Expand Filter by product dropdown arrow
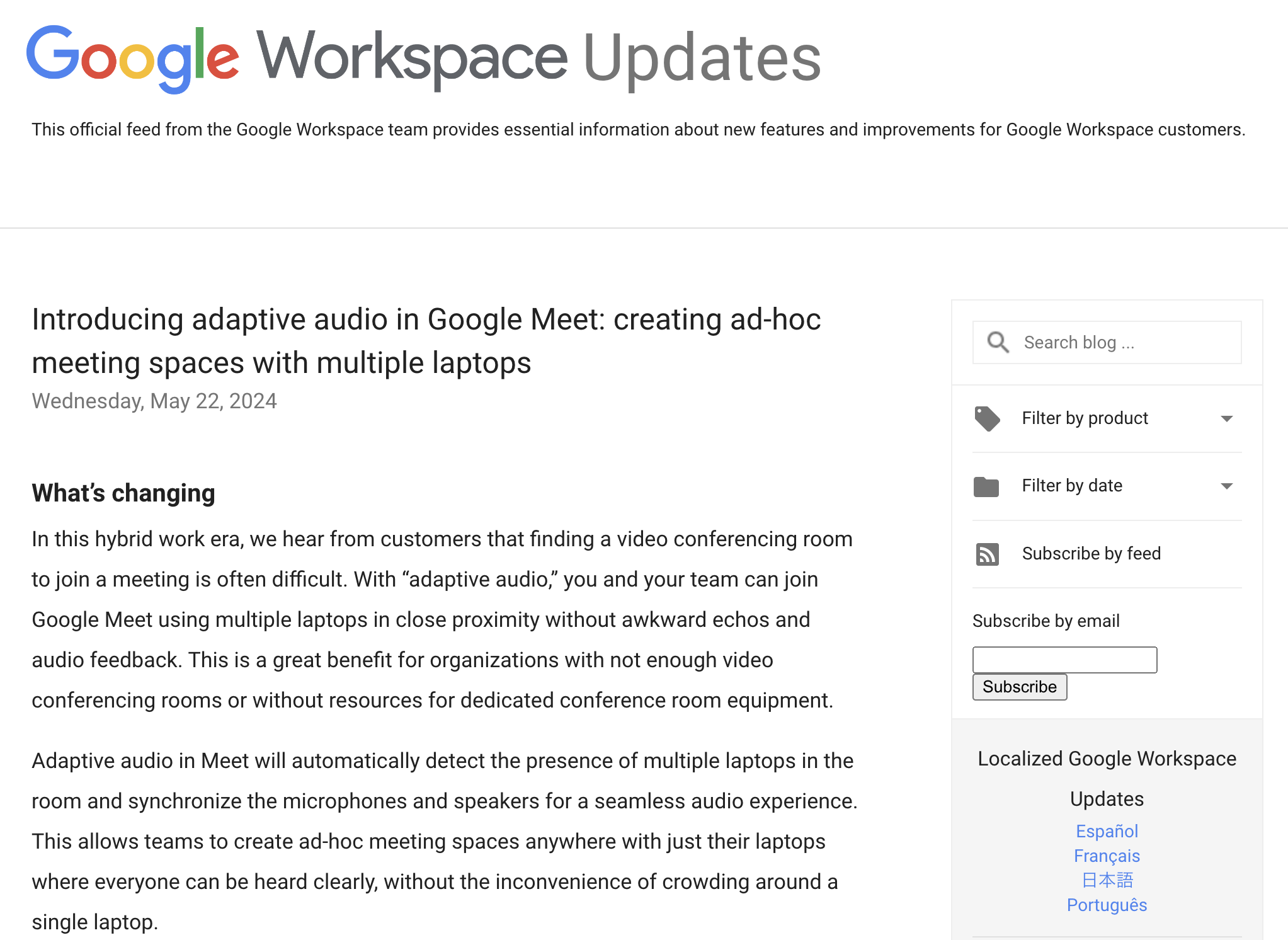The height and width of the screenshot is (940, 1288). 1226,418
